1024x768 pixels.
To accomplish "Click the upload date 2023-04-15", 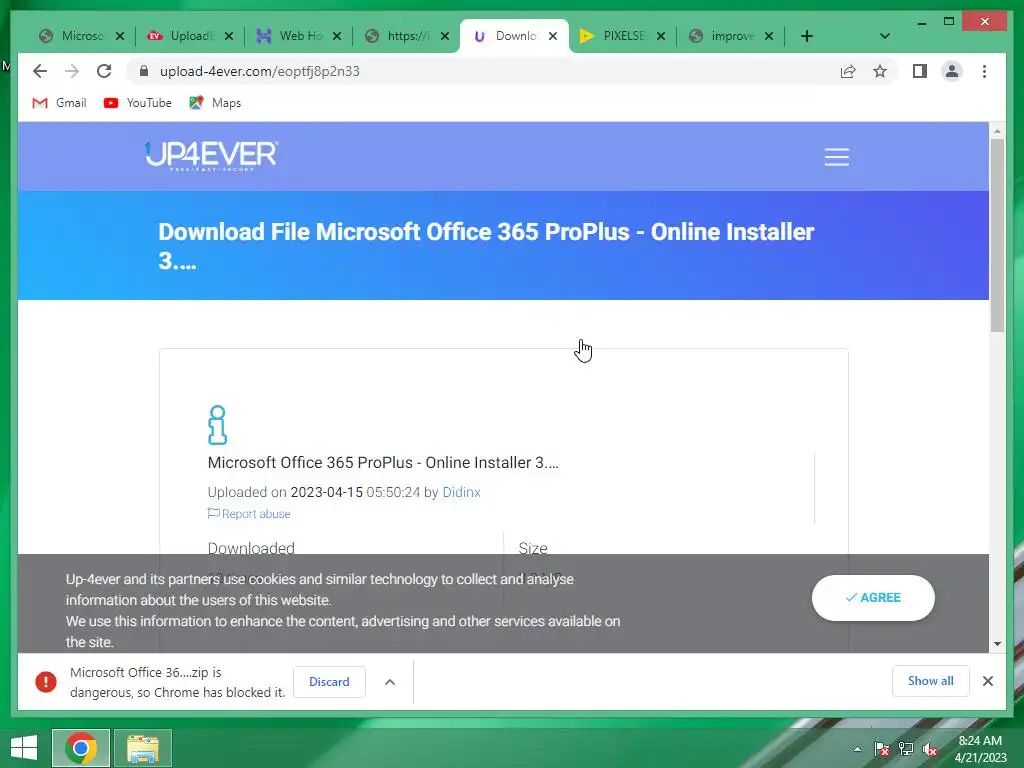I will (327, 492).
